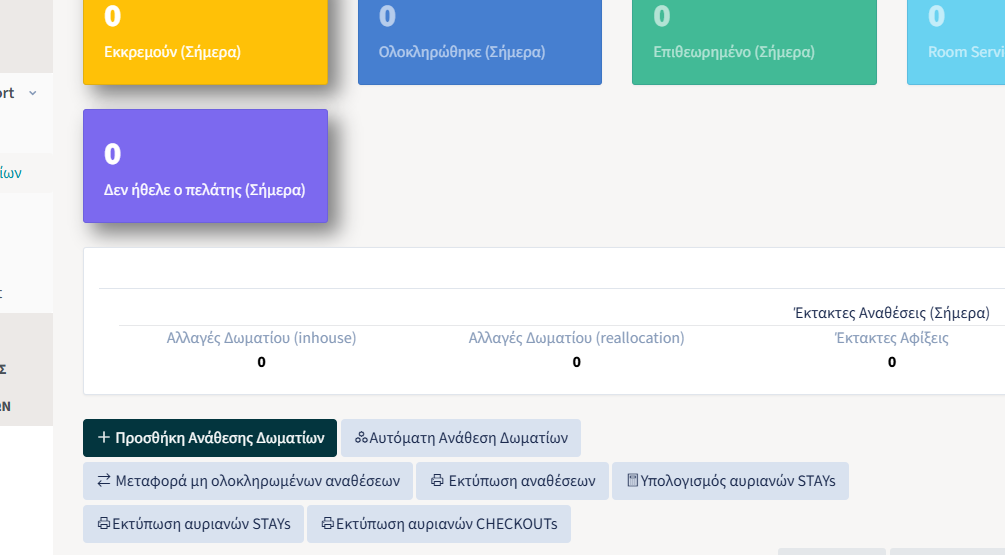Click the Έκτακτες Αναθέσεις (Σήμερα) heading
Image resolution: width=1005 pixels, height=555 pixels.
pyautogui.click(x=892, y=313)
